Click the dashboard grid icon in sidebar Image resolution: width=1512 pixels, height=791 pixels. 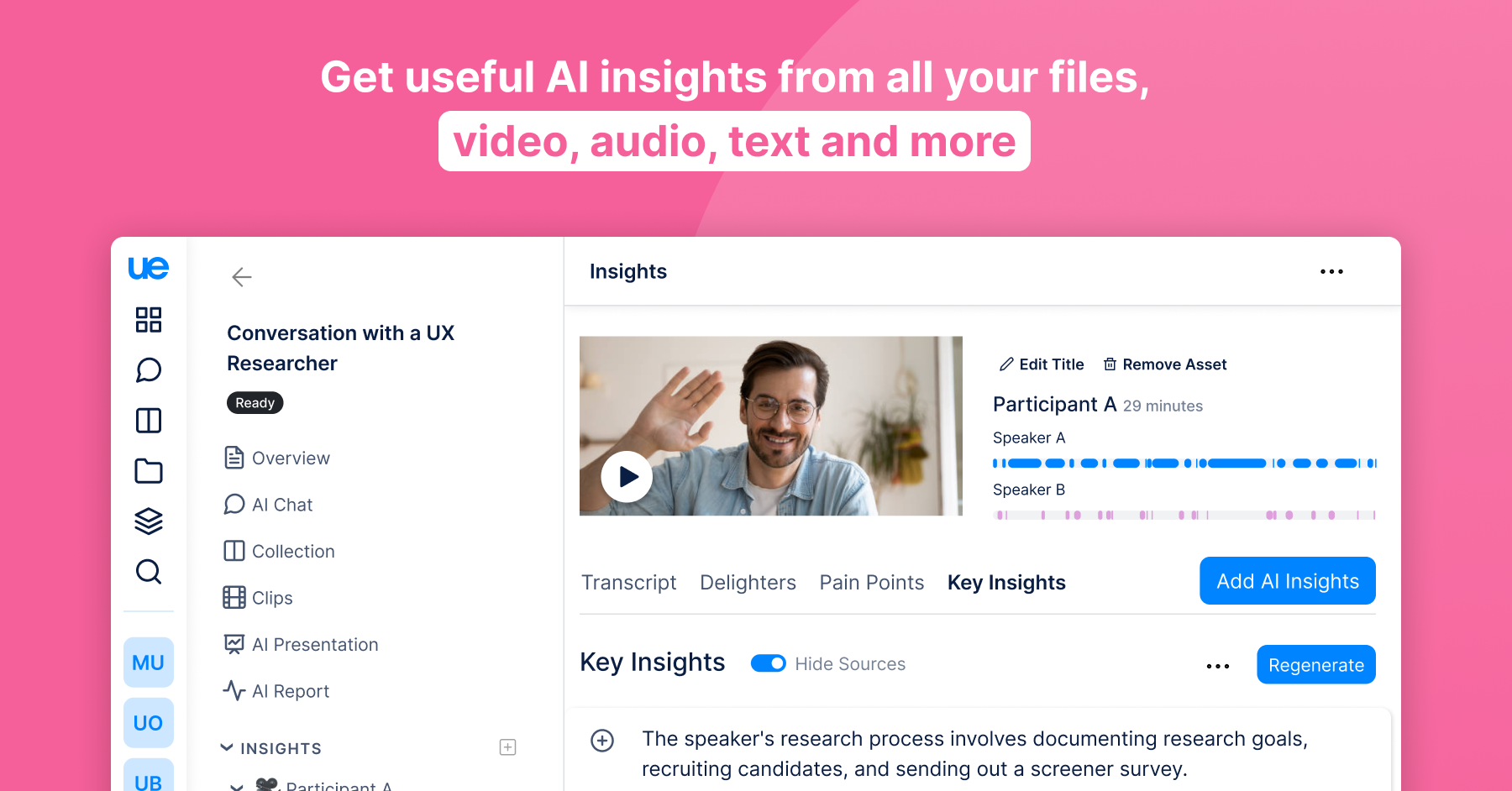(x=149, y=320)
